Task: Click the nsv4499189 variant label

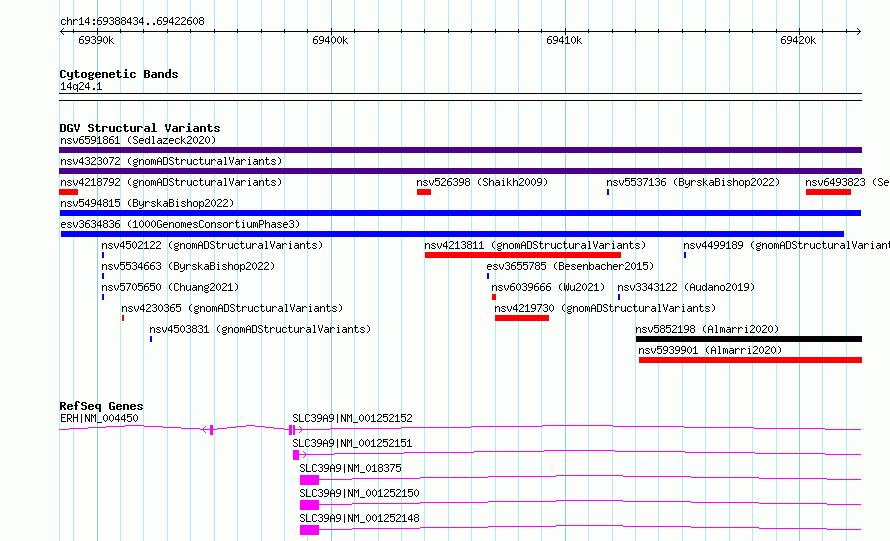Action: 786,245
